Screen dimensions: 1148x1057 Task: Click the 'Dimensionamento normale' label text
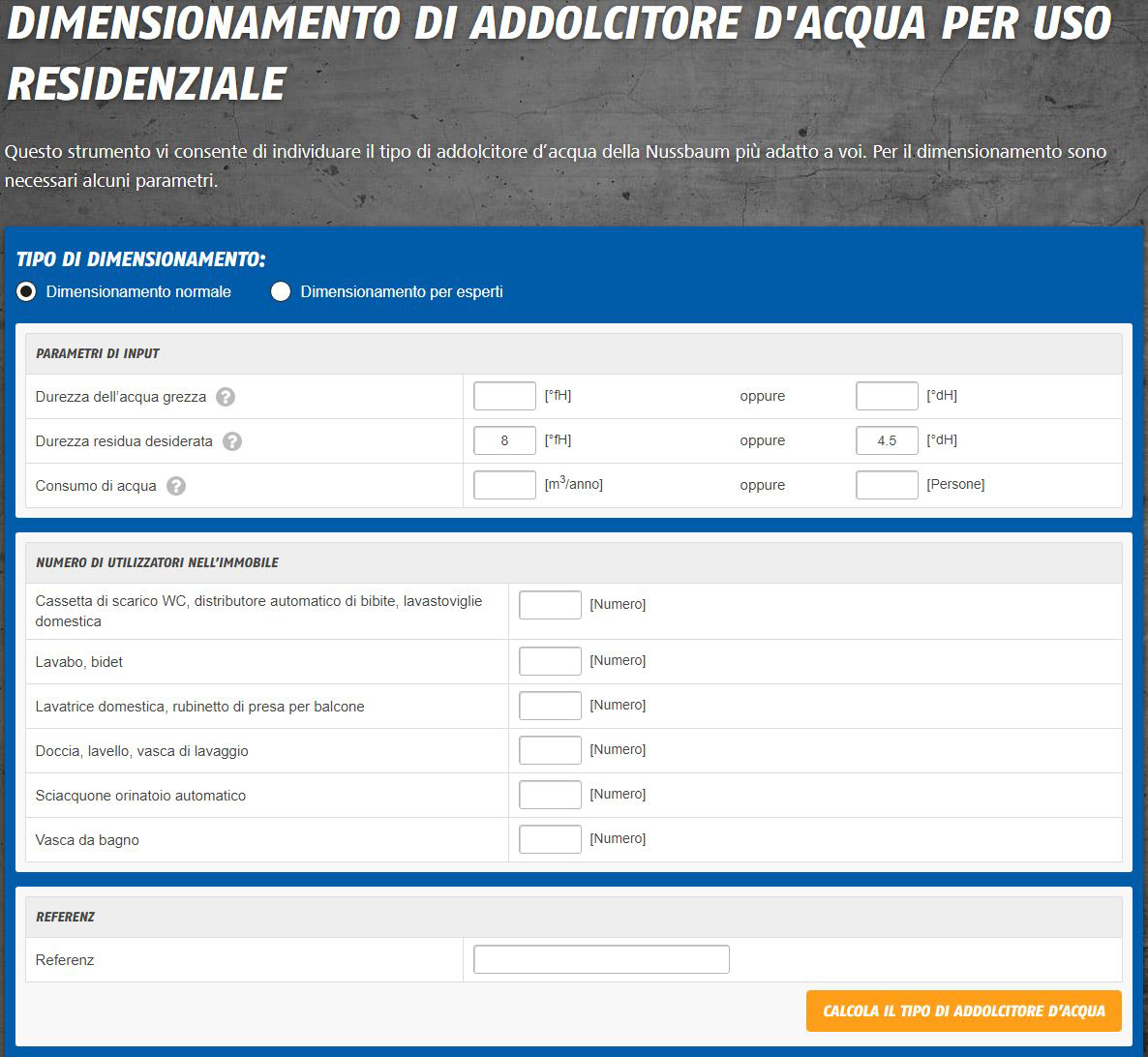[x=138, y=291]
